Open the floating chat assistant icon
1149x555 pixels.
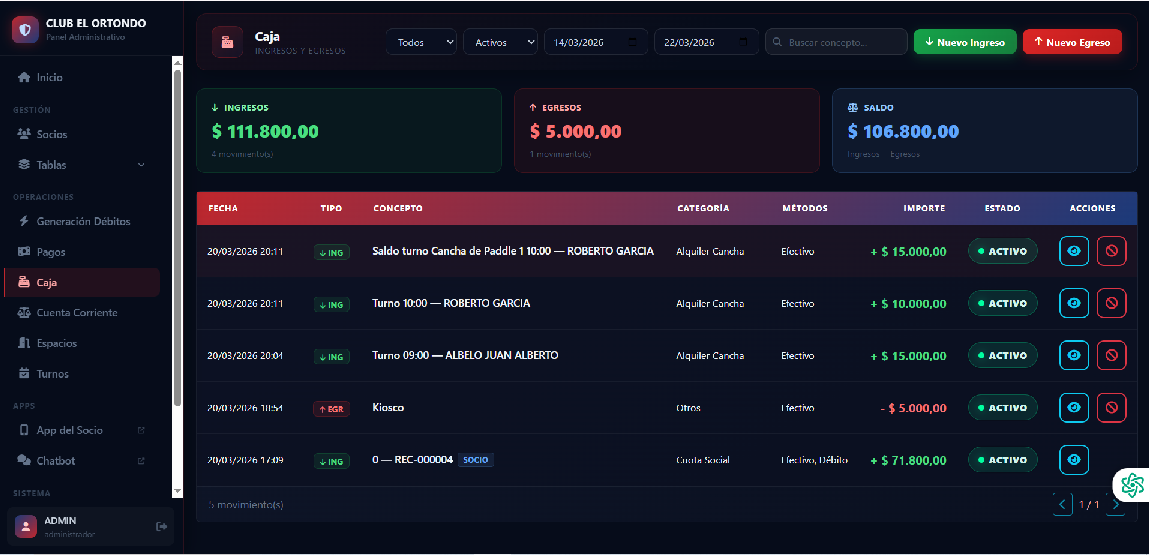point(1132,485)
